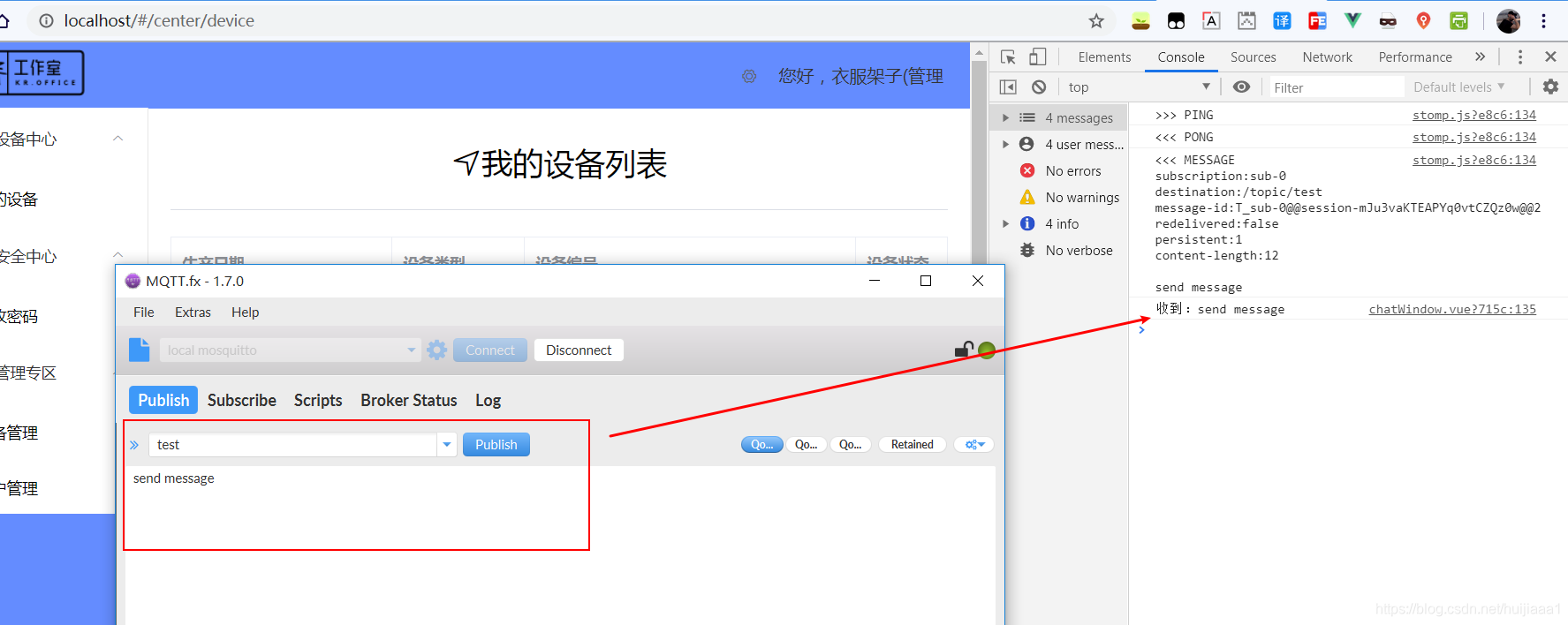Open topic history dropdown arrow
This screenshot has height=625, width=1568.
click(447, 445)
